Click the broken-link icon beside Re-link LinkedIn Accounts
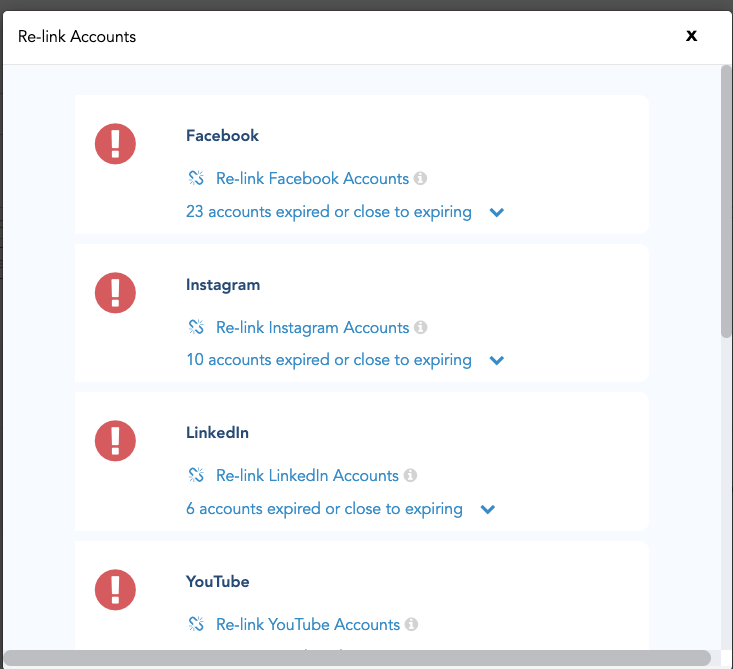 [196, 476]
